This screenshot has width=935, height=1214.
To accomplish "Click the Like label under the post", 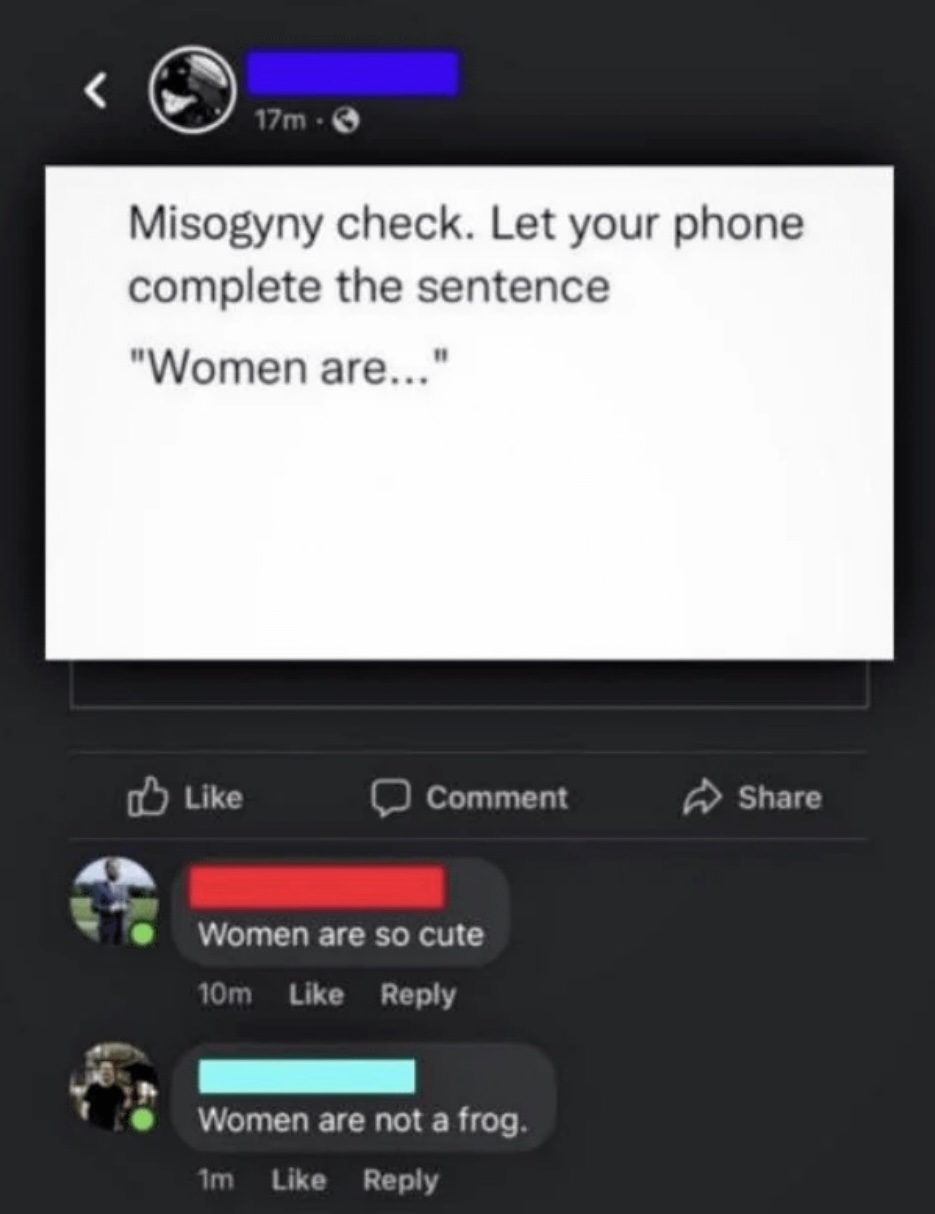I will click(x=214, y=797).
